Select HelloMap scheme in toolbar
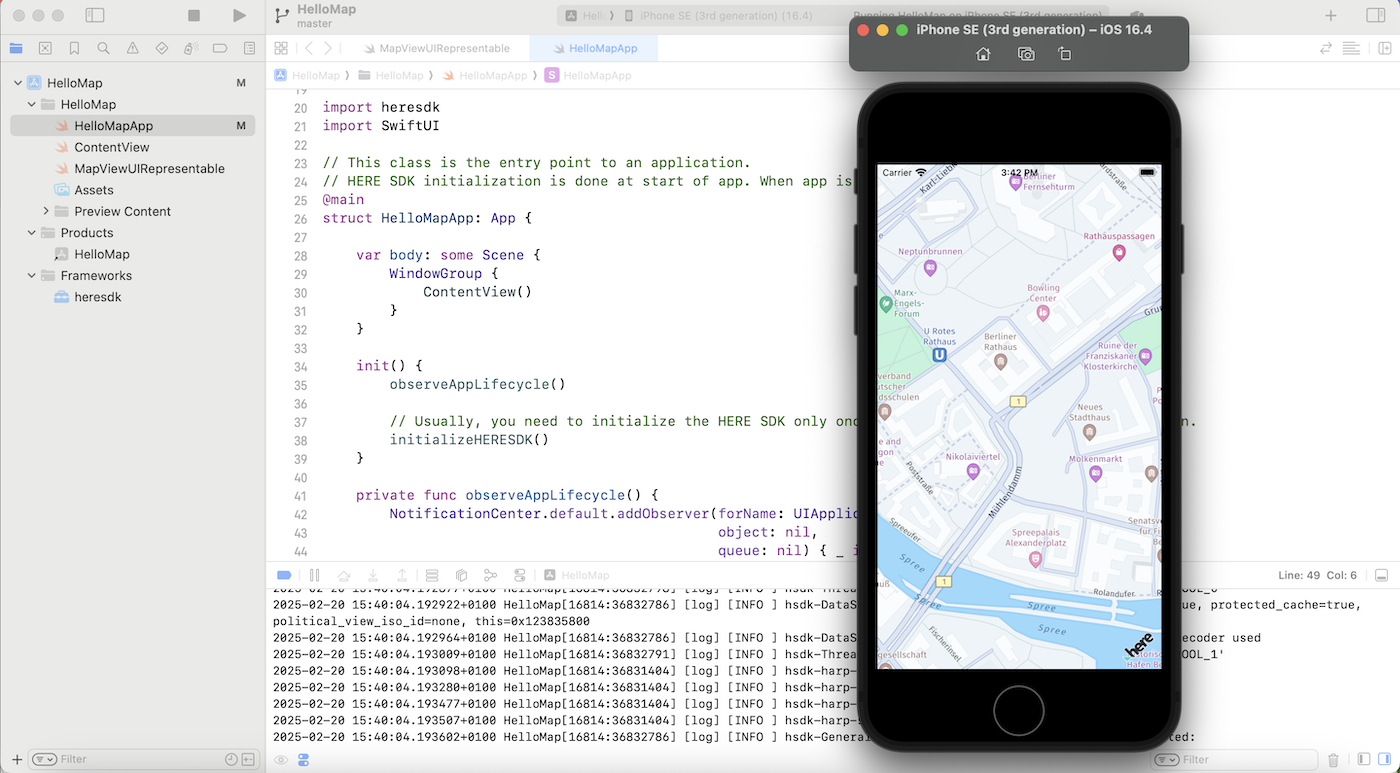The image size is (1400, 773). 586,16
